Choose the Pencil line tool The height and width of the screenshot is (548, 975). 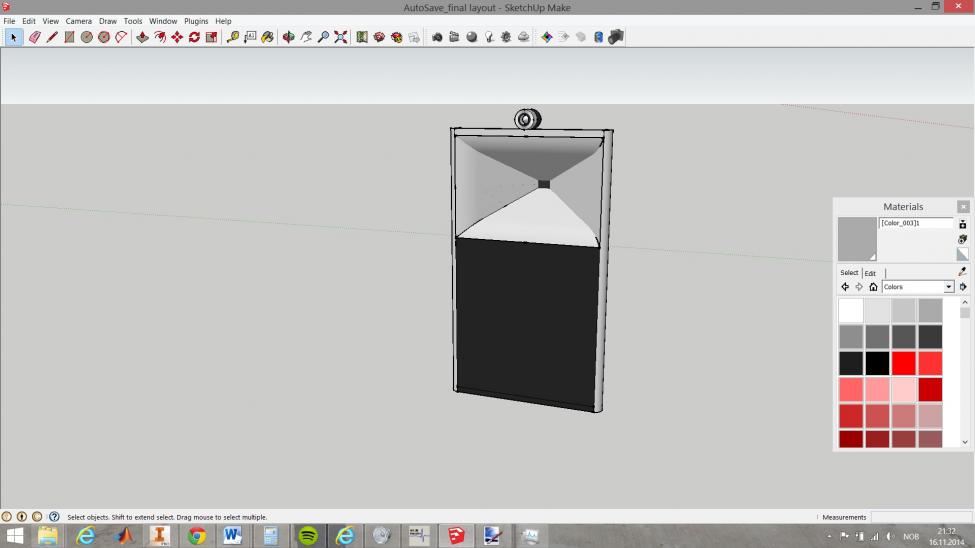(x=52, y=37)
